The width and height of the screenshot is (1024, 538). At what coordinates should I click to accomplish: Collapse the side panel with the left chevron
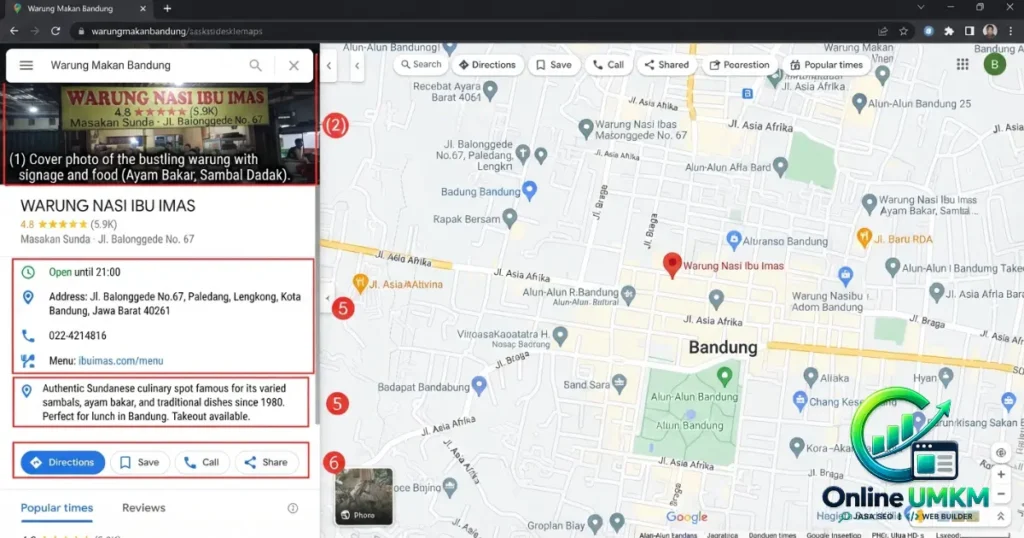pos(329,65)
